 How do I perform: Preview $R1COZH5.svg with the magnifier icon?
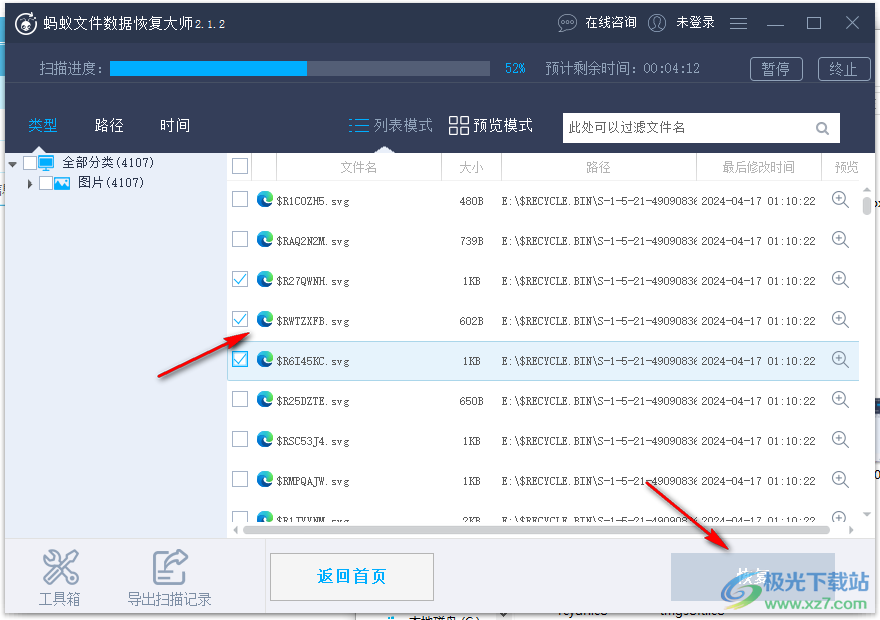pyautogui.click(x=840, y=200)
